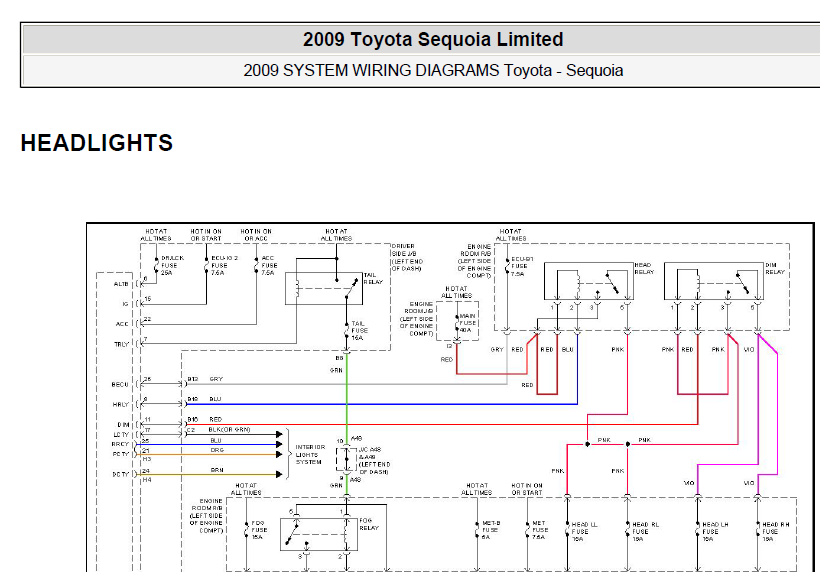This screenshot has height=572, width=820.
Task: Click ENGINE ROOM R/B label beside the ECU-B1 fuse
Action: 474,261
